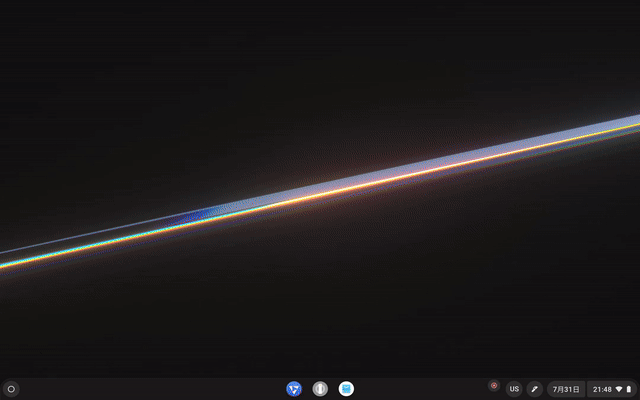This screenshot has height=400, width=640.
Task: Open the calendar from the 7月31日 date
Action: tap(565, 388)
